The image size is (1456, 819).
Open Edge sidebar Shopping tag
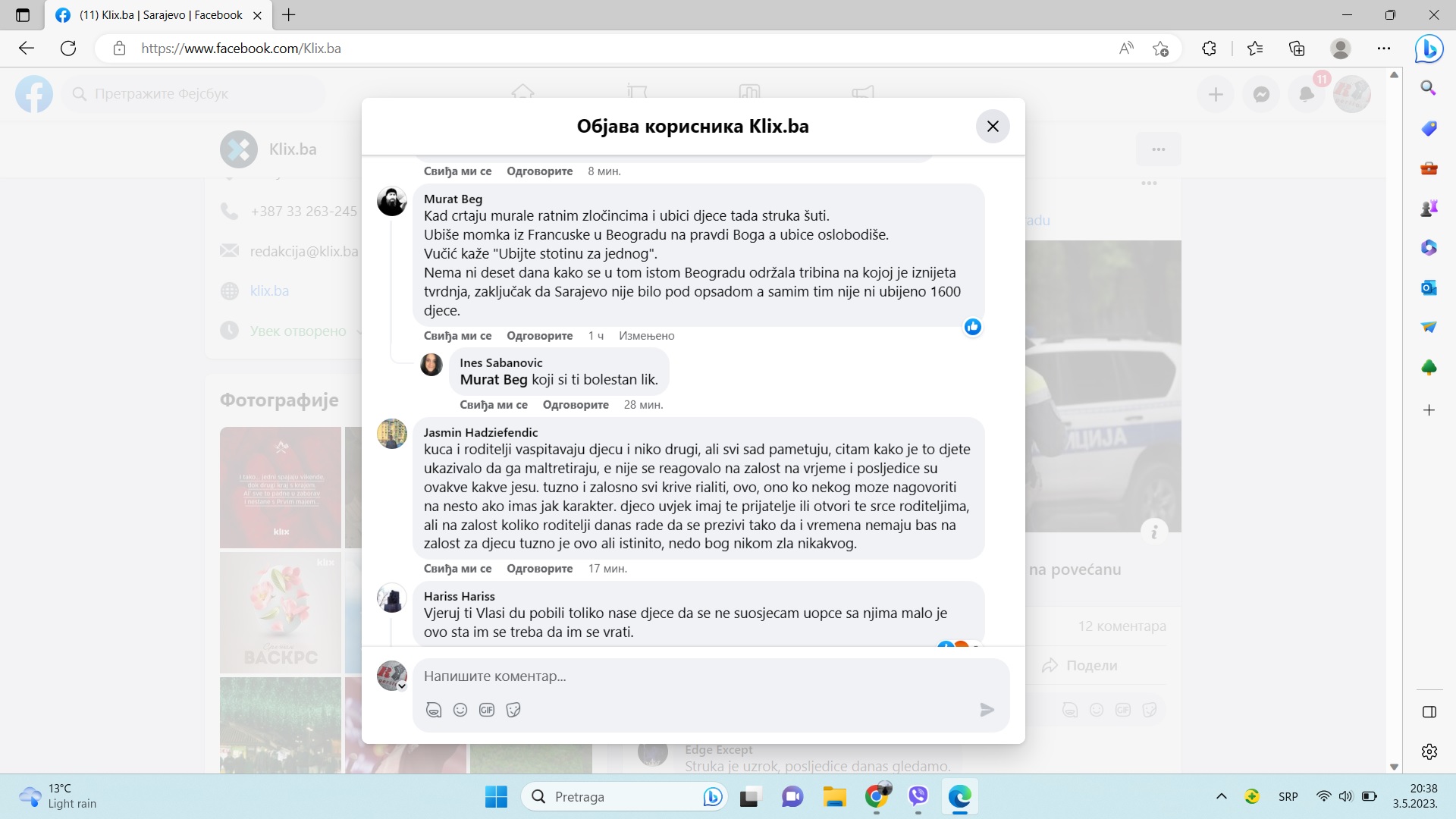coord(1429,128)
